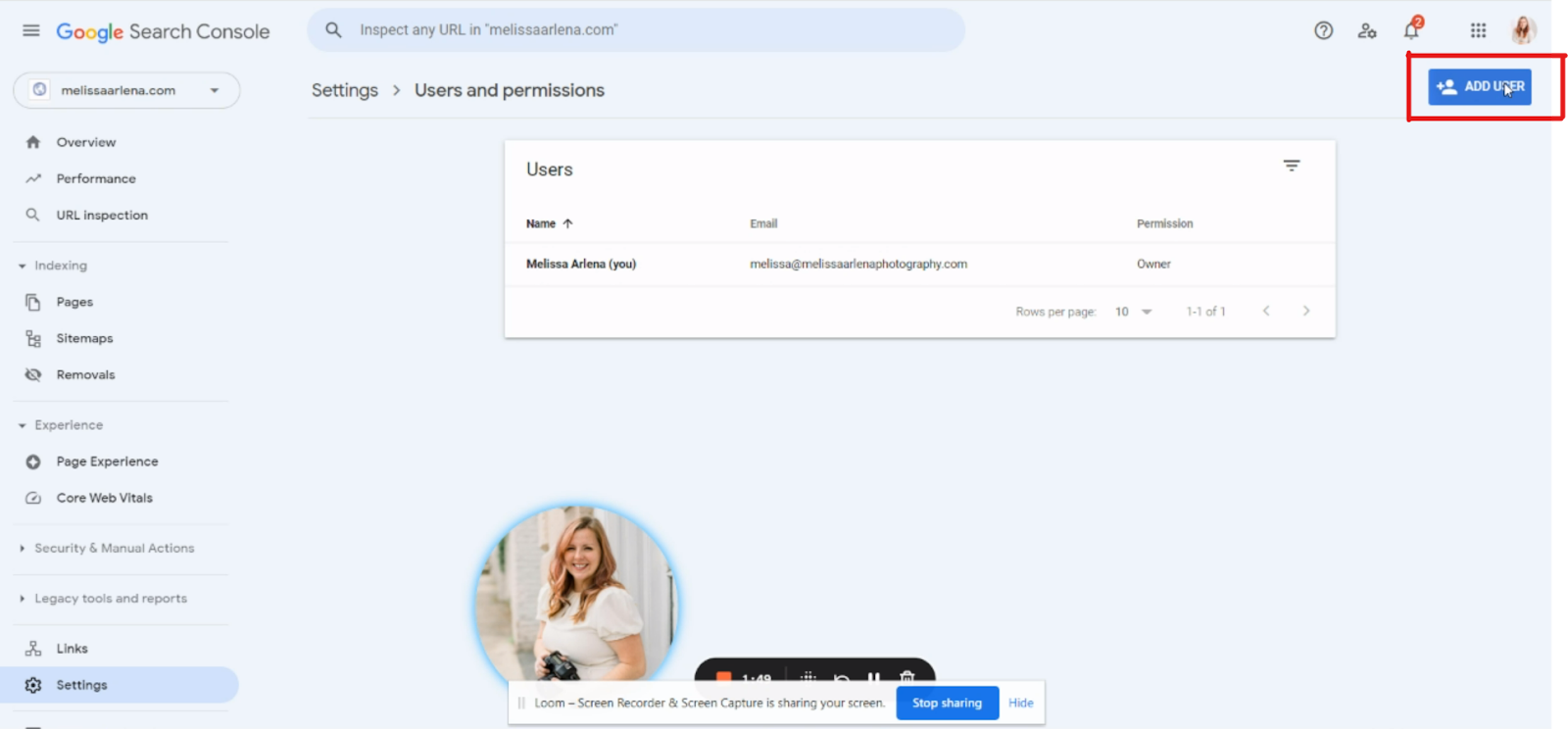Click the Links network icon

coord(33,649)
